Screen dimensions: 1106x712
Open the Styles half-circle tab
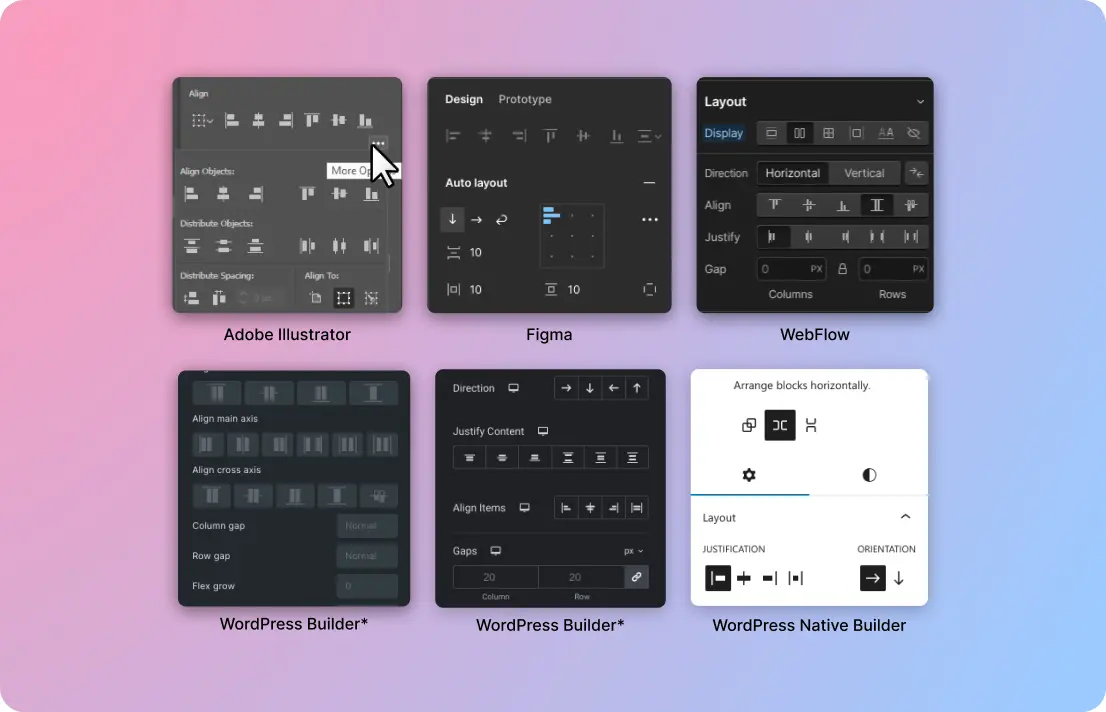point(869,475)
